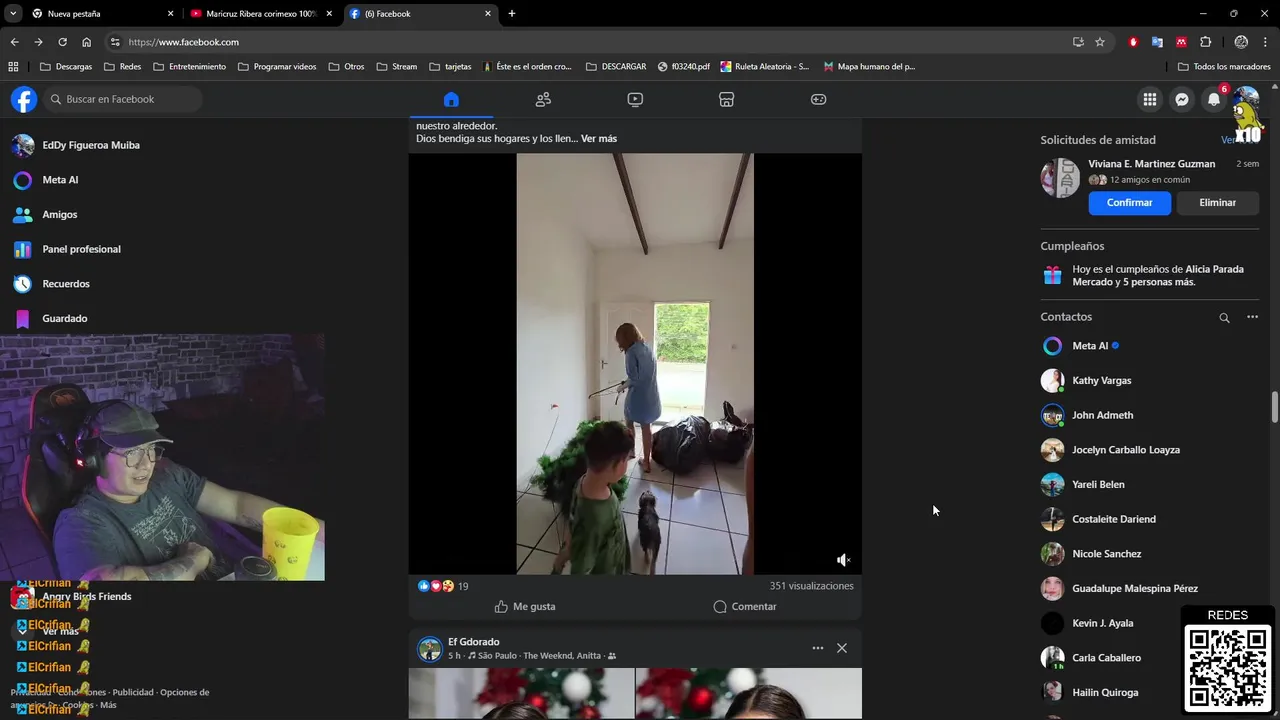Viewport: 1280px width, 720px height.
Task: Comment on the video post
Action: tap(744, 606)
